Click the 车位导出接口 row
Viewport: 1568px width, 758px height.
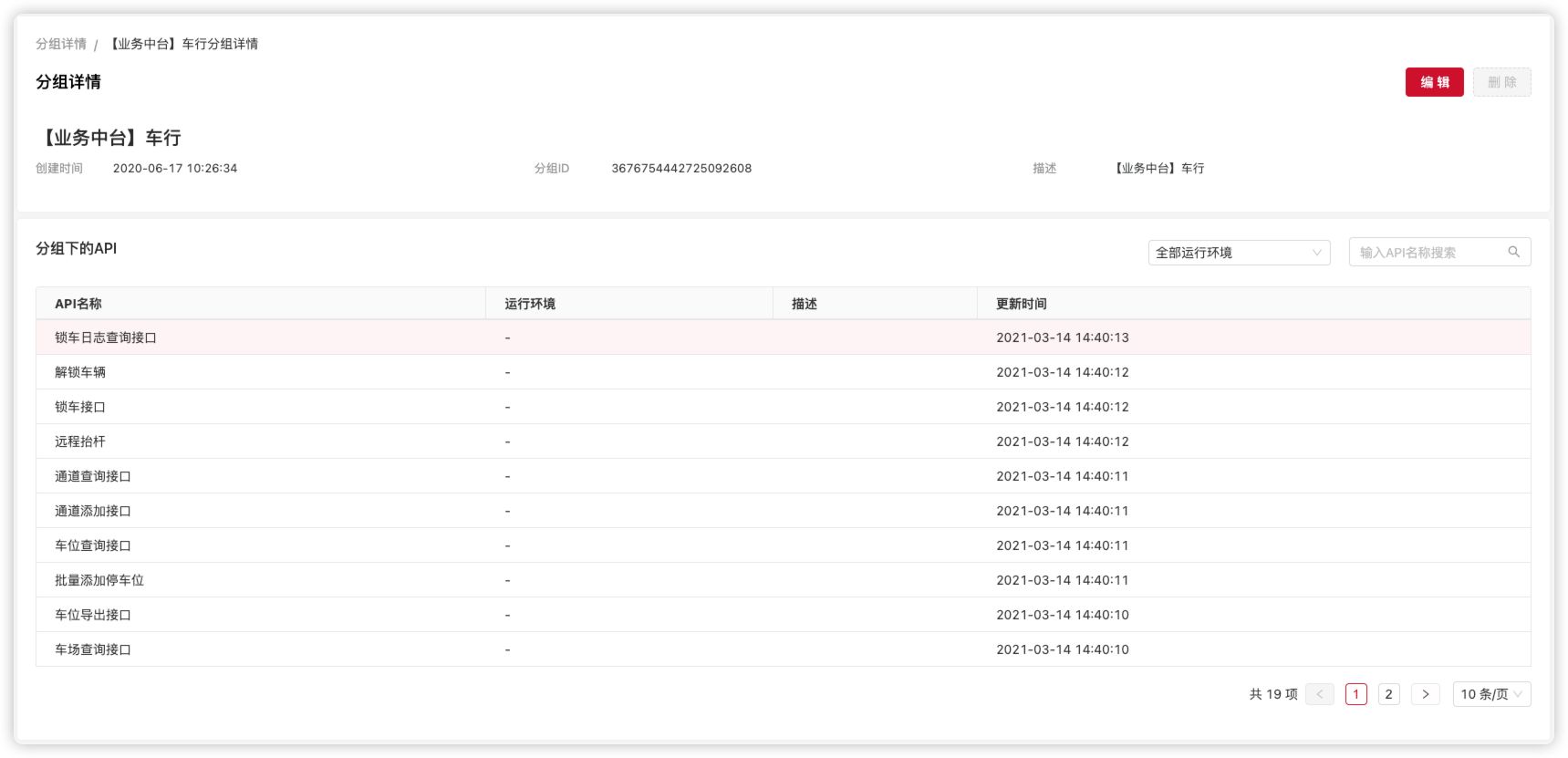click(93, 615)
